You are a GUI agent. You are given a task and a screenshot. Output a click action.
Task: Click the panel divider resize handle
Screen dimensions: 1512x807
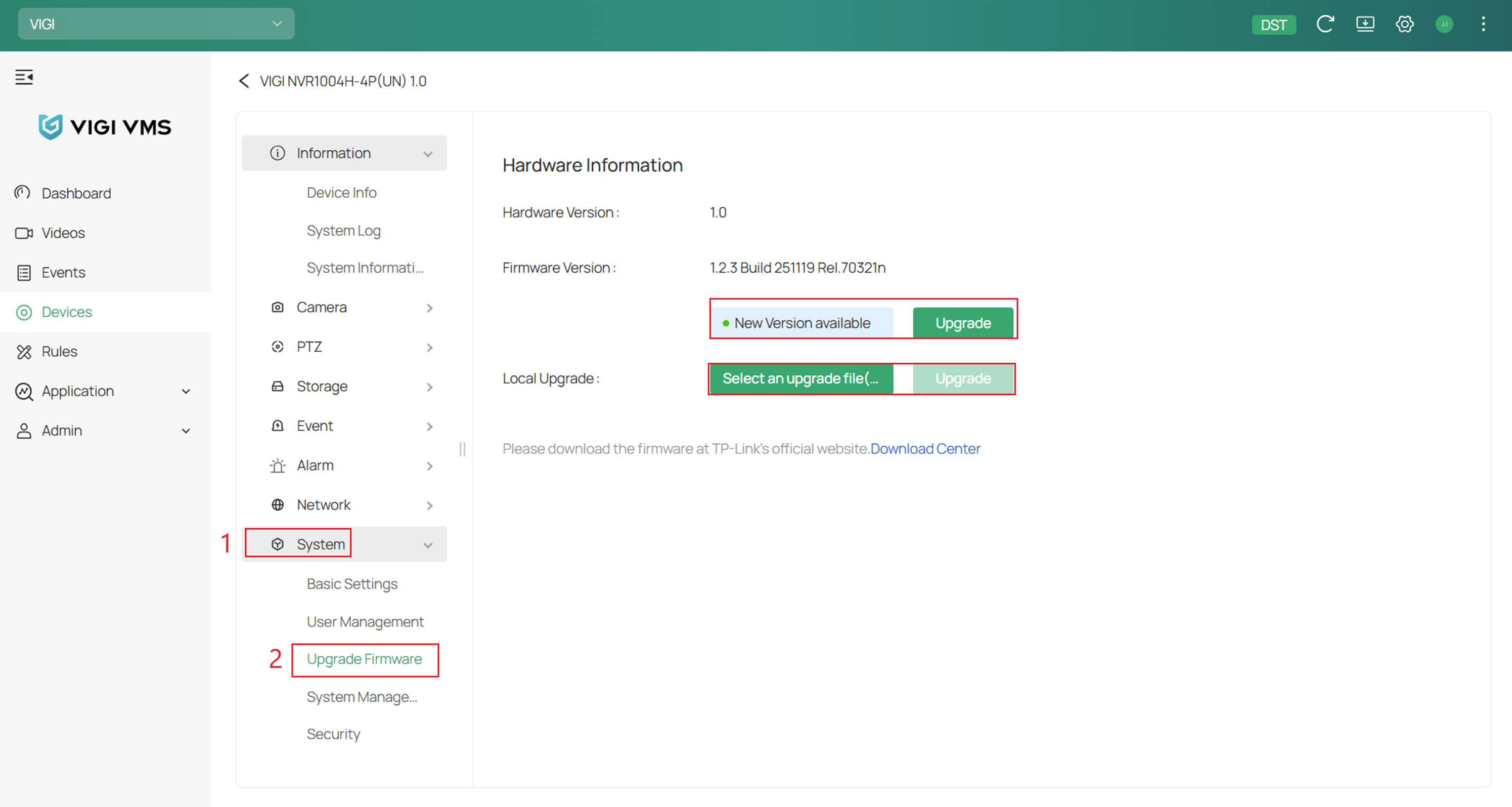pos(463,449)
